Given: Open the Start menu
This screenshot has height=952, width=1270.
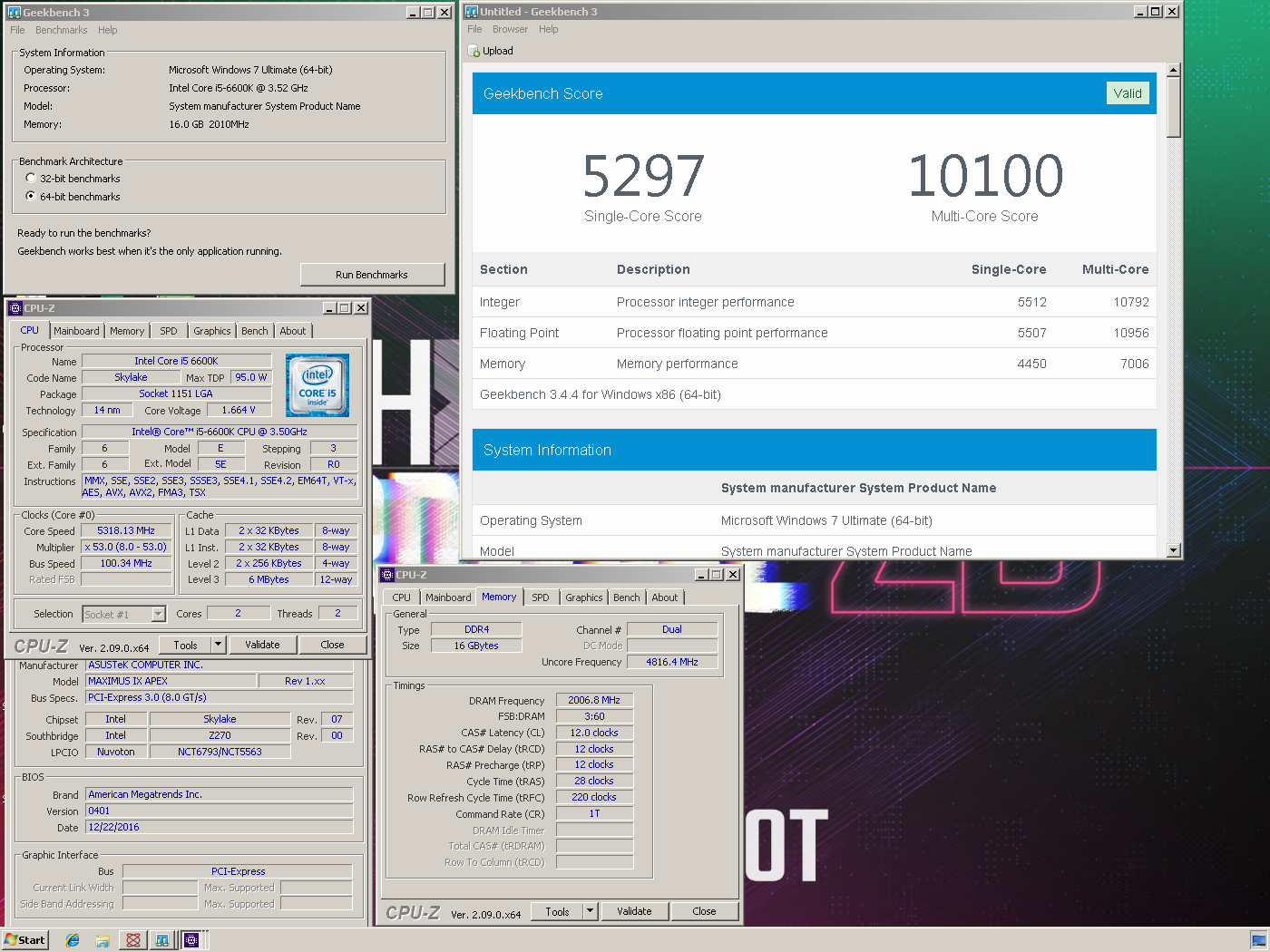Looking at the screenshot, I should [x=24, y=940].
